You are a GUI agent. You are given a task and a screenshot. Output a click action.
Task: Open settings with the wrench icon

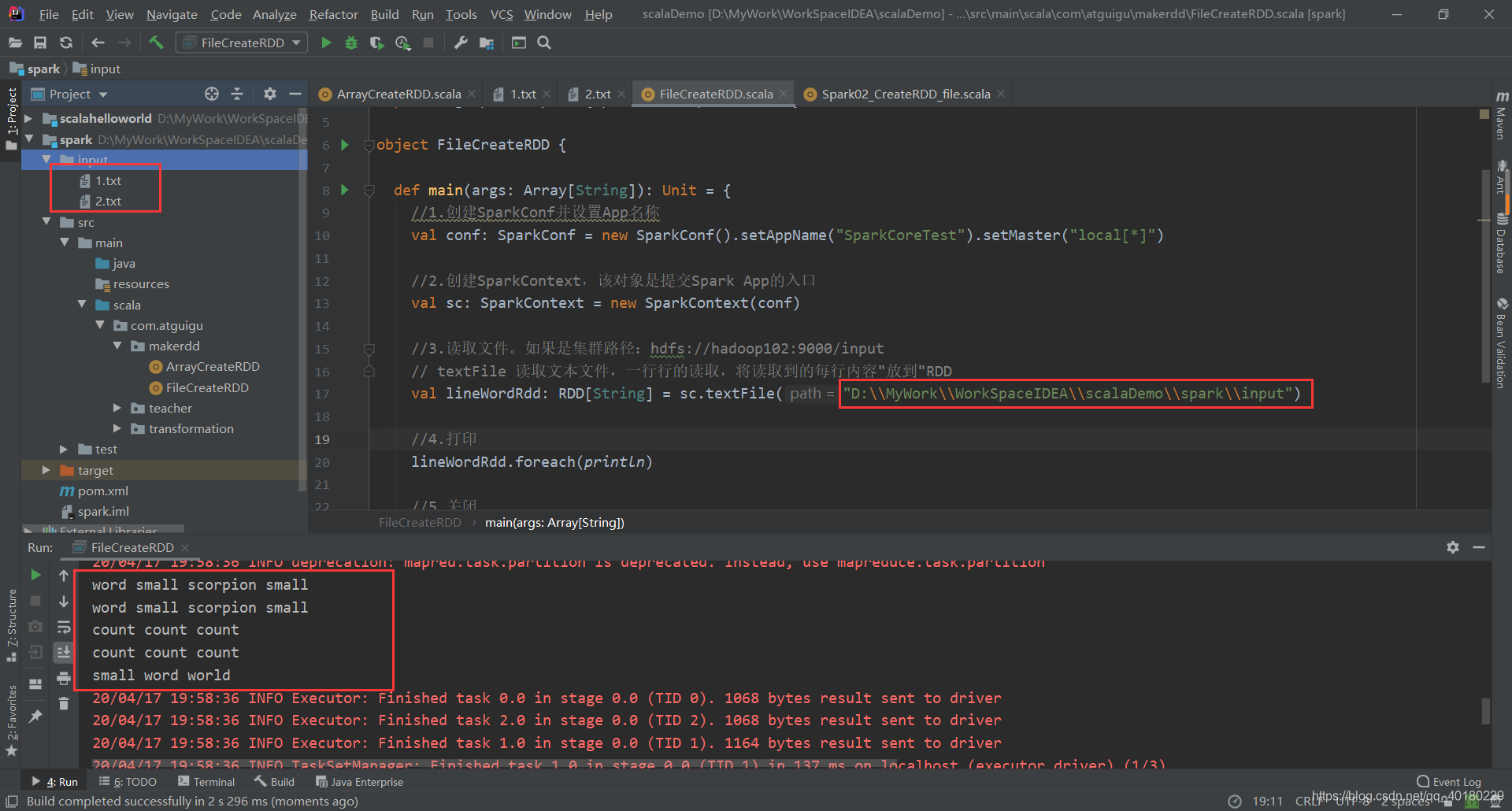(x=461, y=43)
